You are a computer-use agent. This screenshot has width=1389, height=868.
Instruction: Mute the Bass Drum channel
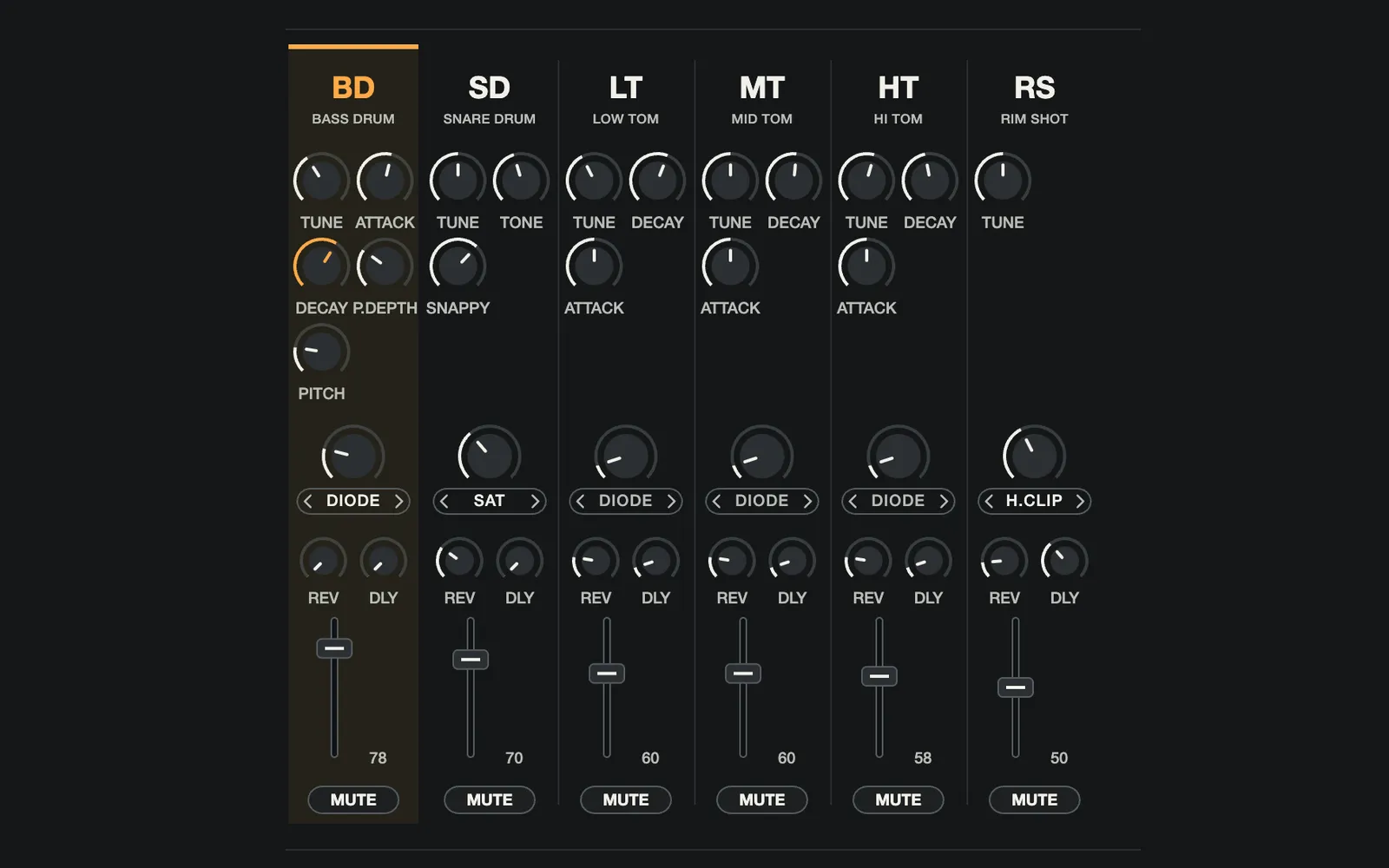pos(353,799)
